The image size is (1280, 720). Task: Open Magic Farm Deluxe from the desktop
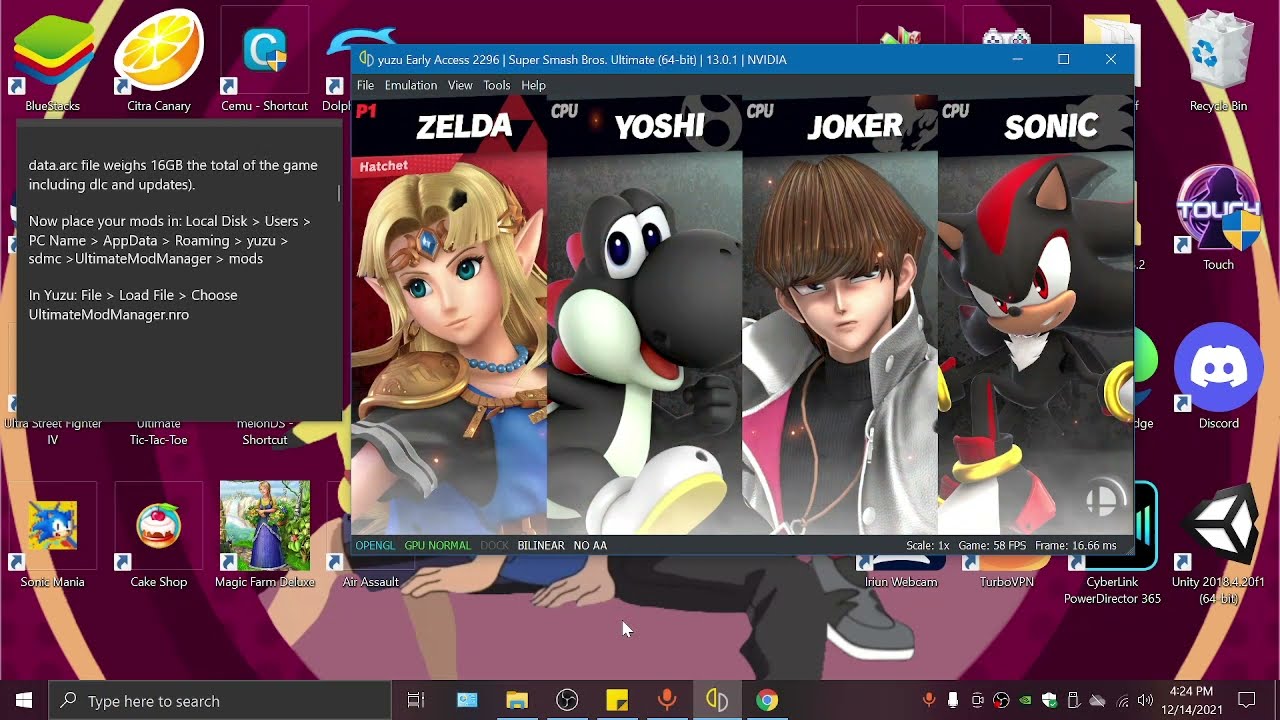[x=265, y=536]
